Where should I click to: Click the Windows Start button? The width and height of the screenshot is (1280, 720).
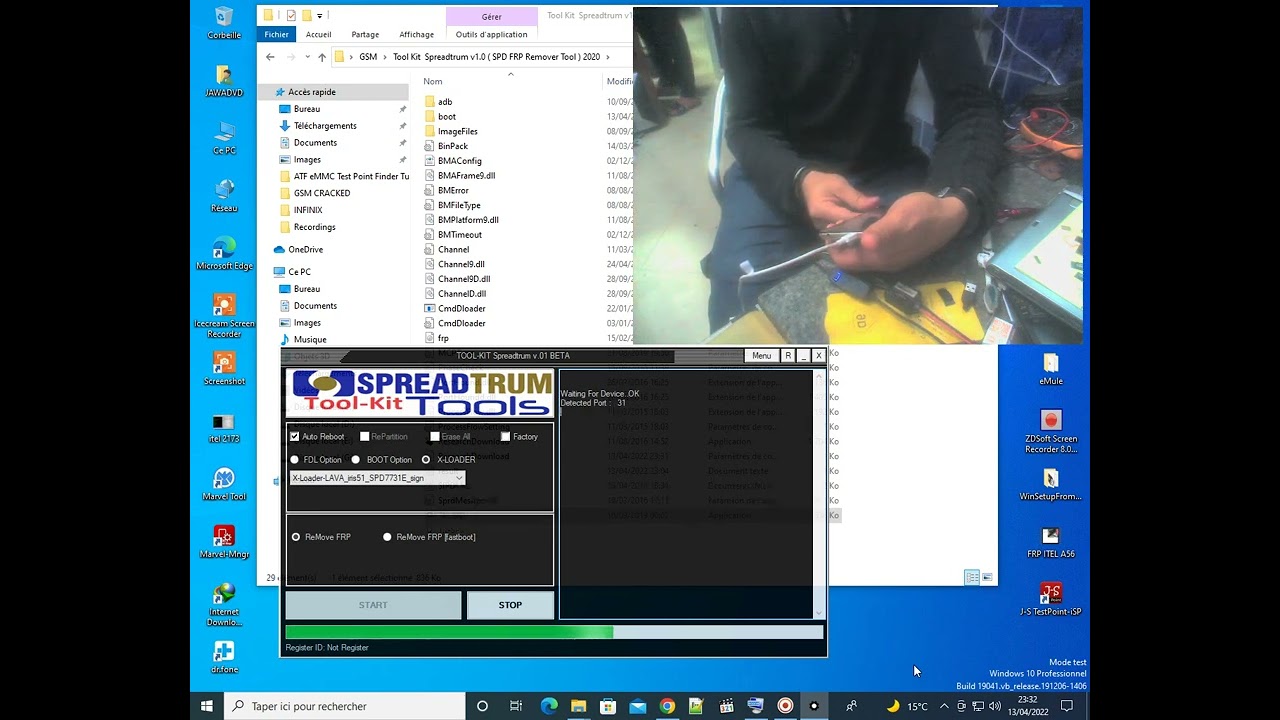point(207,706)
